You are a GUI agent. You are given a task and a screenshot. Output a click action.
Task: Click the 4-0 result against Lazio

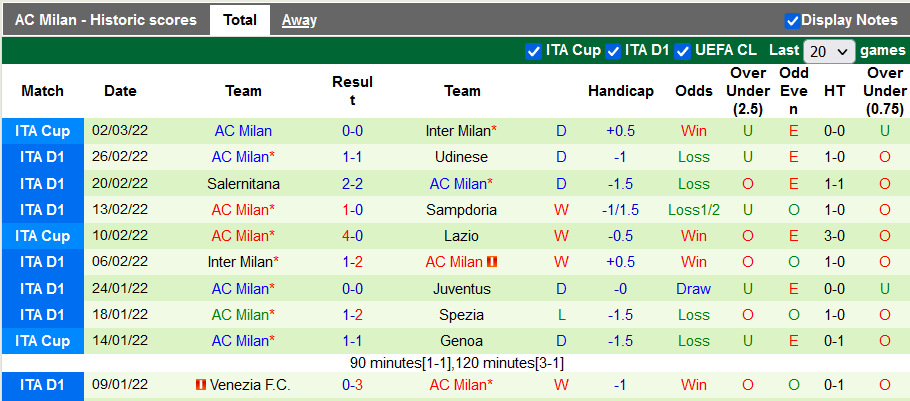352,236
